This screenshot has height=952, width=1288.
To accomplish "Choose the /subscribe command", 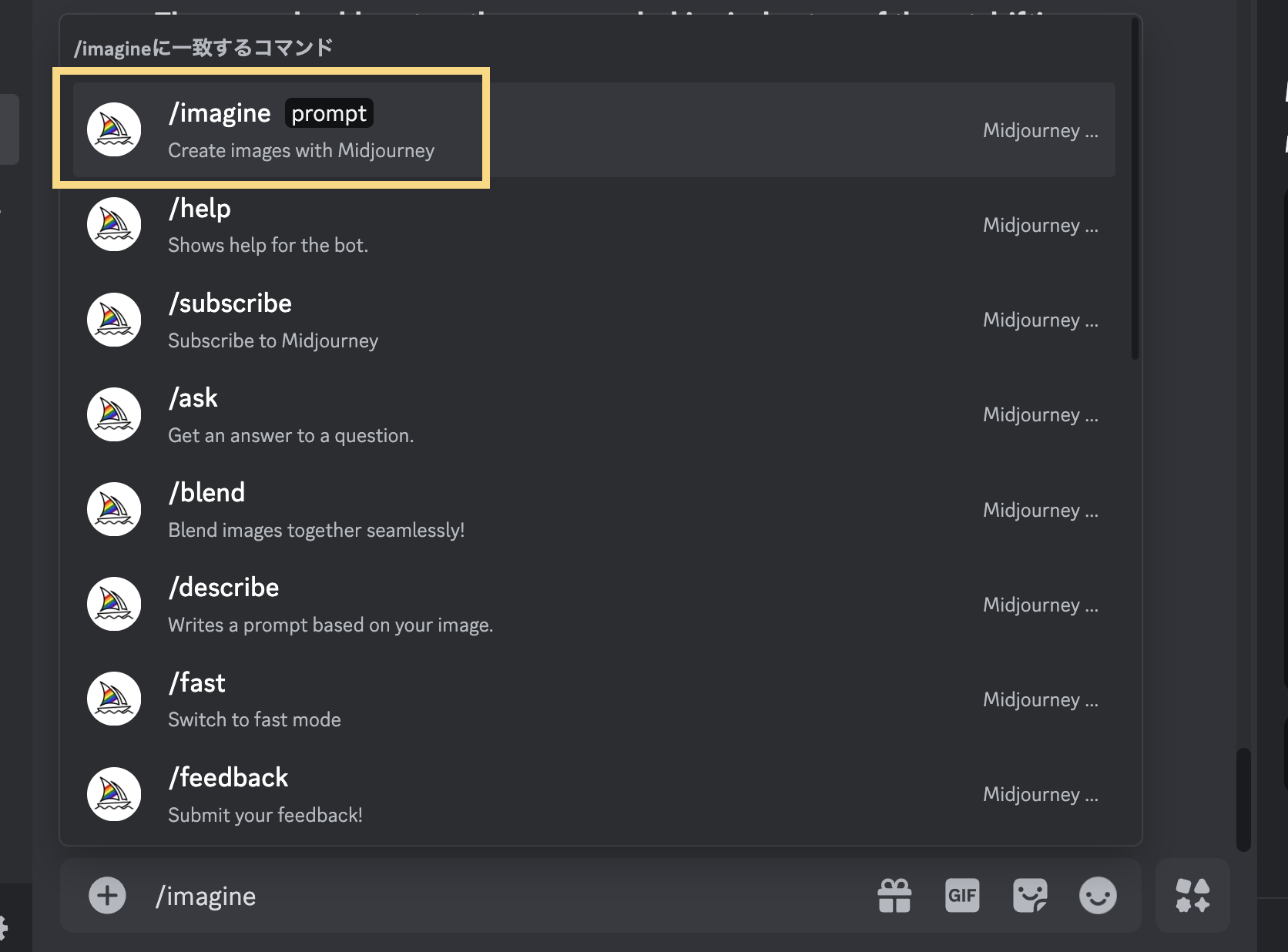I will click(230, 303).
